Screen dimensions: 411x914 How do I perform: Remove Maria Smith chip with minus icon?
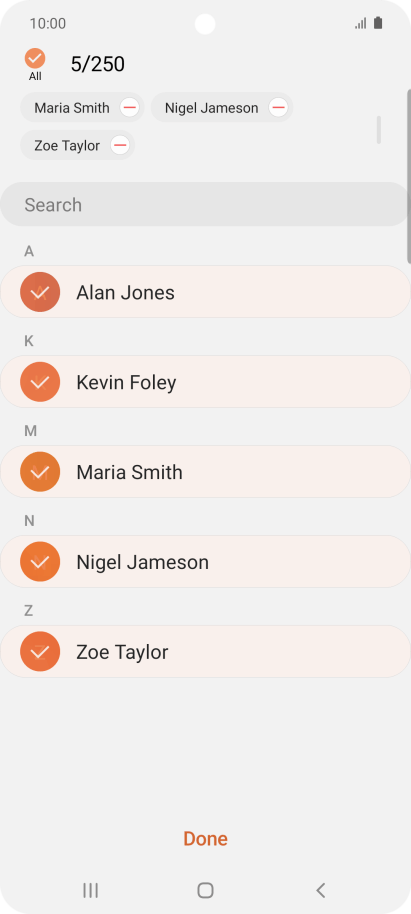129,107
